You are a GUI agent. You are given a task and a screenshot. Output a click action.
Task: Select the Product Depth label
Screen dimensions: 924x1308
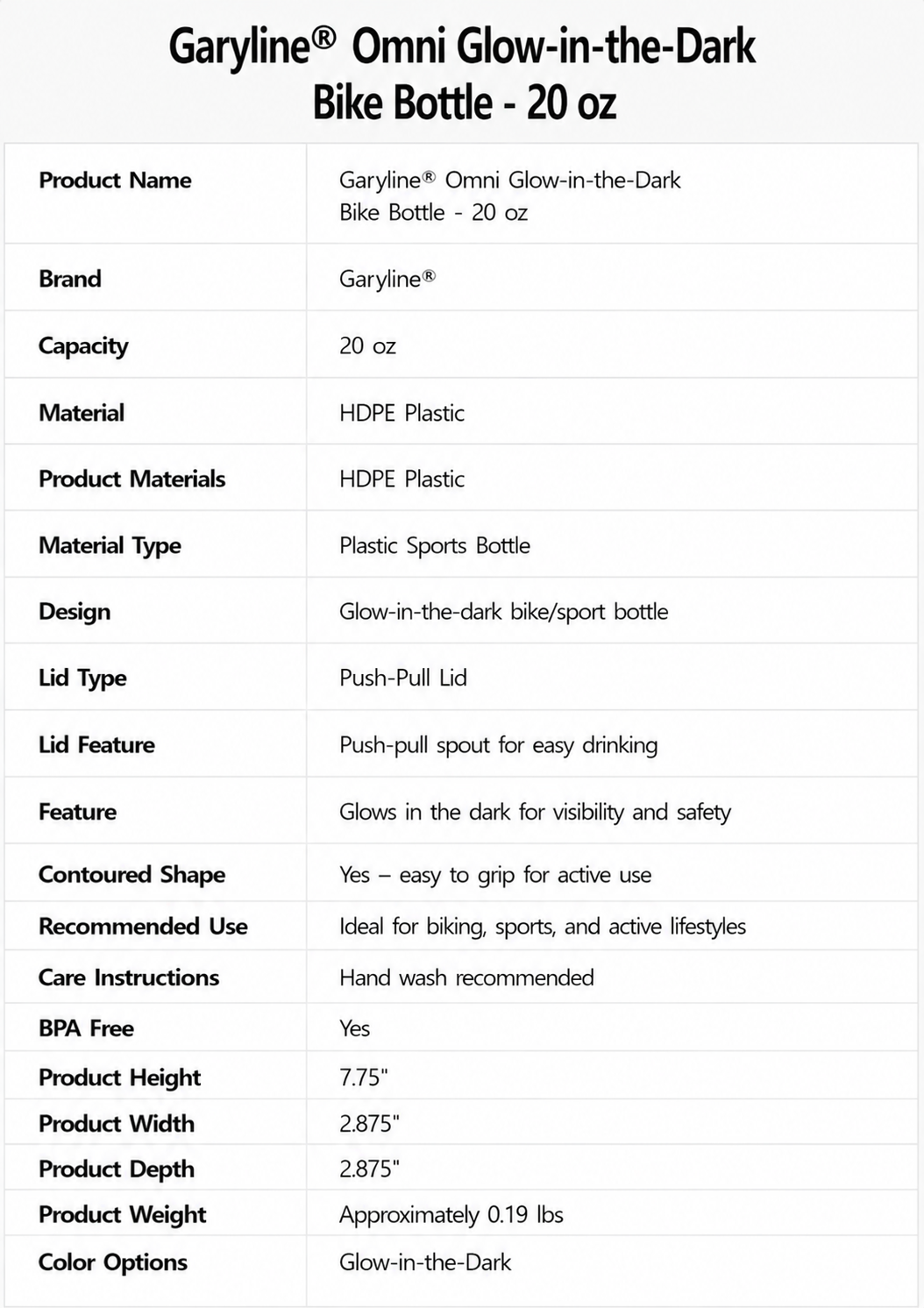[x=117, y=1169]
